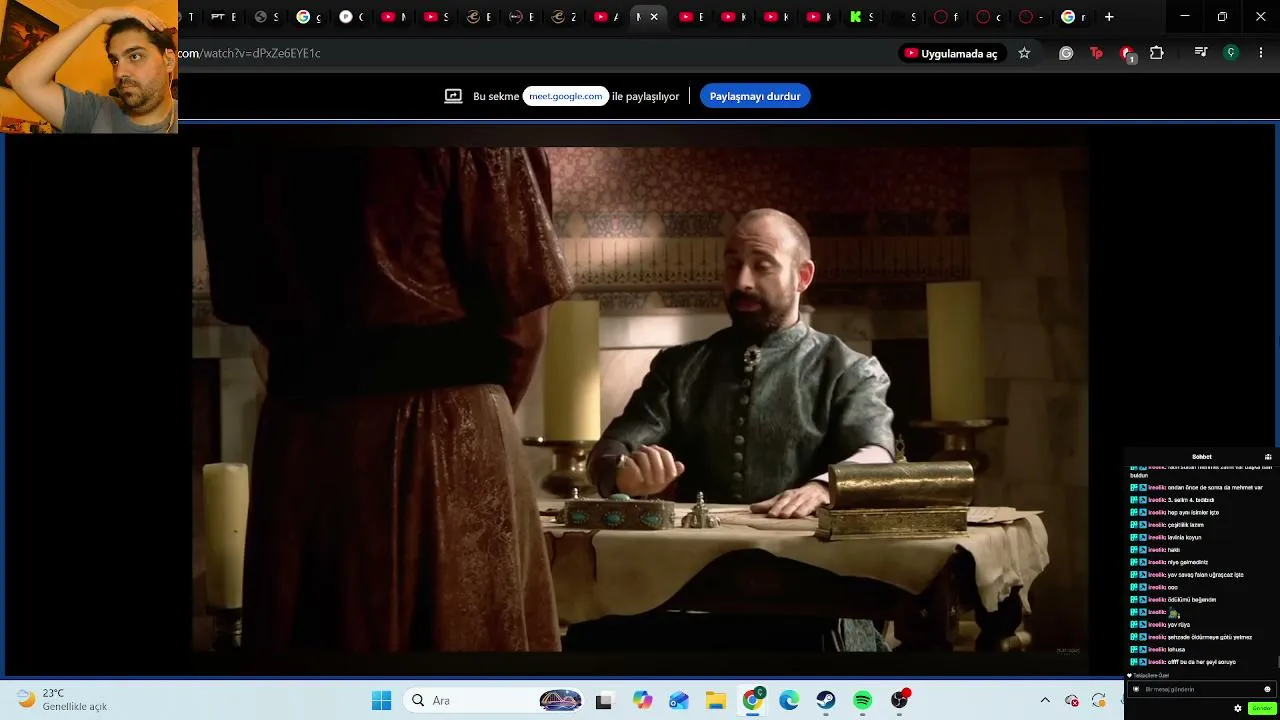1280x720 pixels.
Task: Click the red Tp extension icon
Action: pyautogui.click(x=1096, y=53)
